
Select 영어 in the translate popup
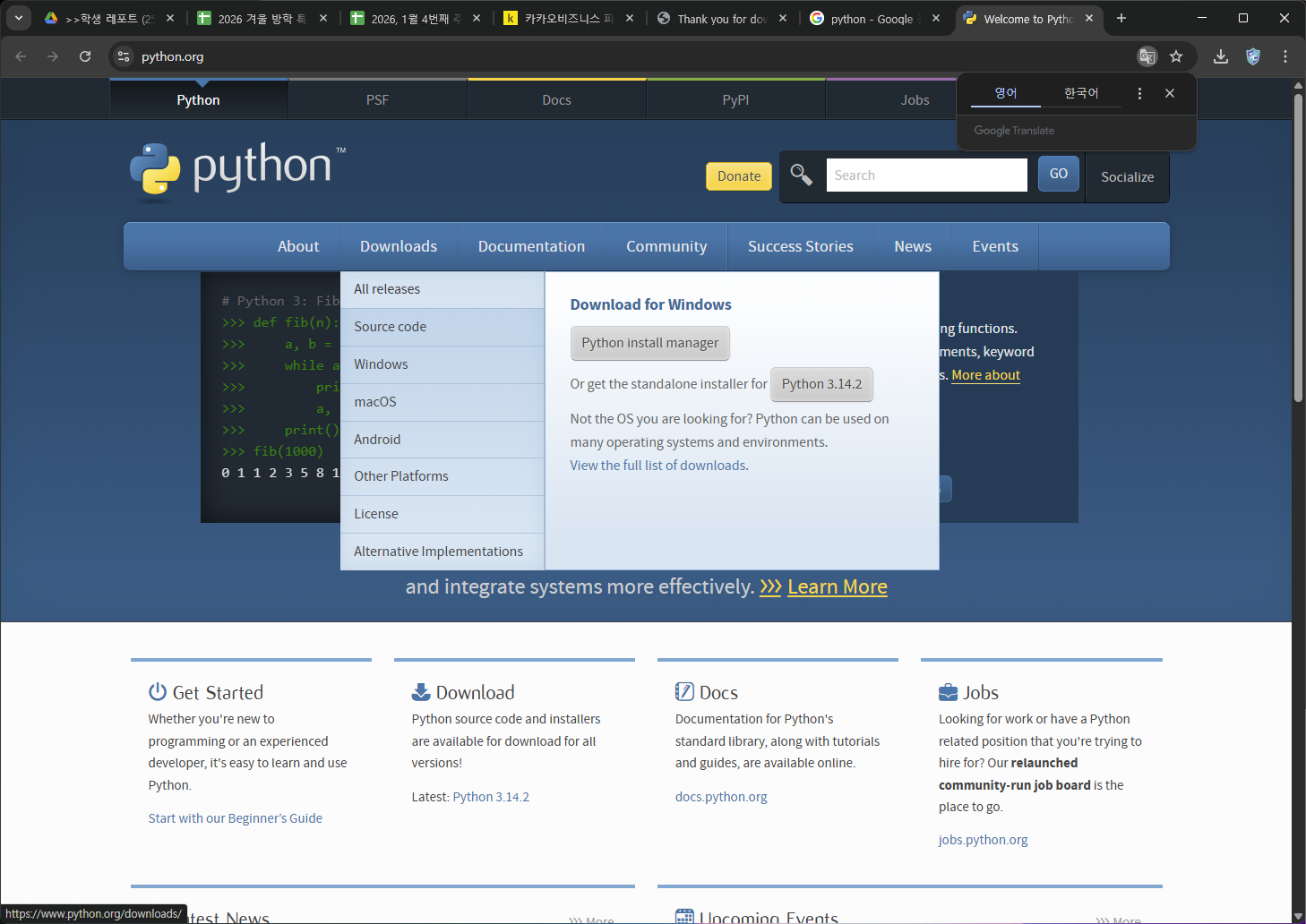tap(1006, 93)
